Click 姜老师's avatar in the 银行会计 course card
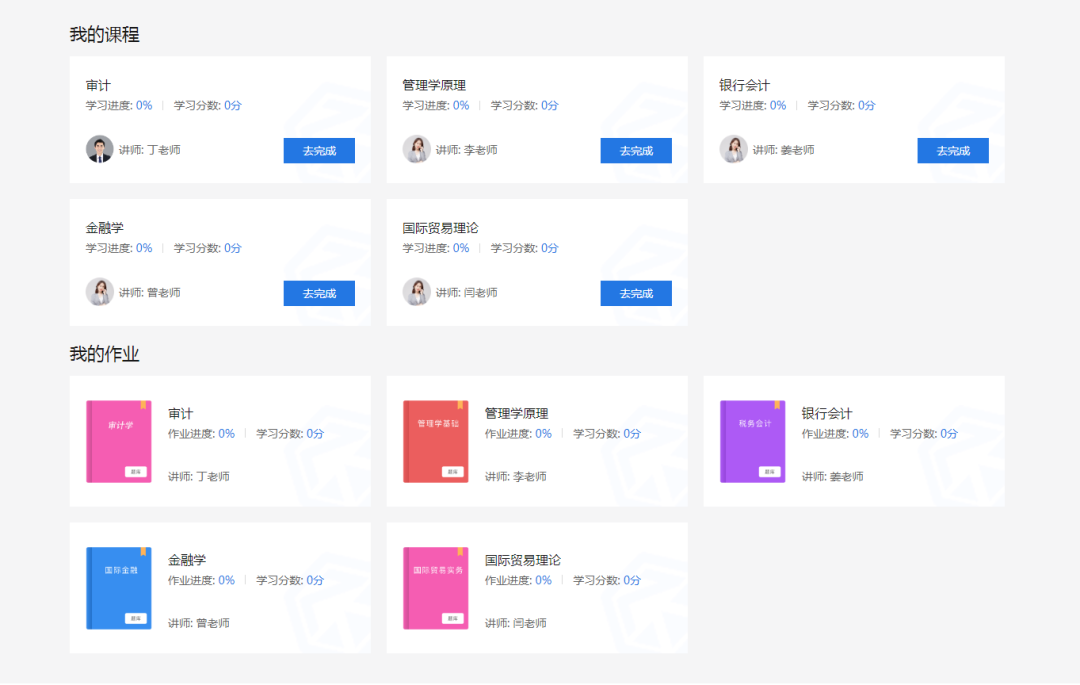1080x685 pixels. 734,150
